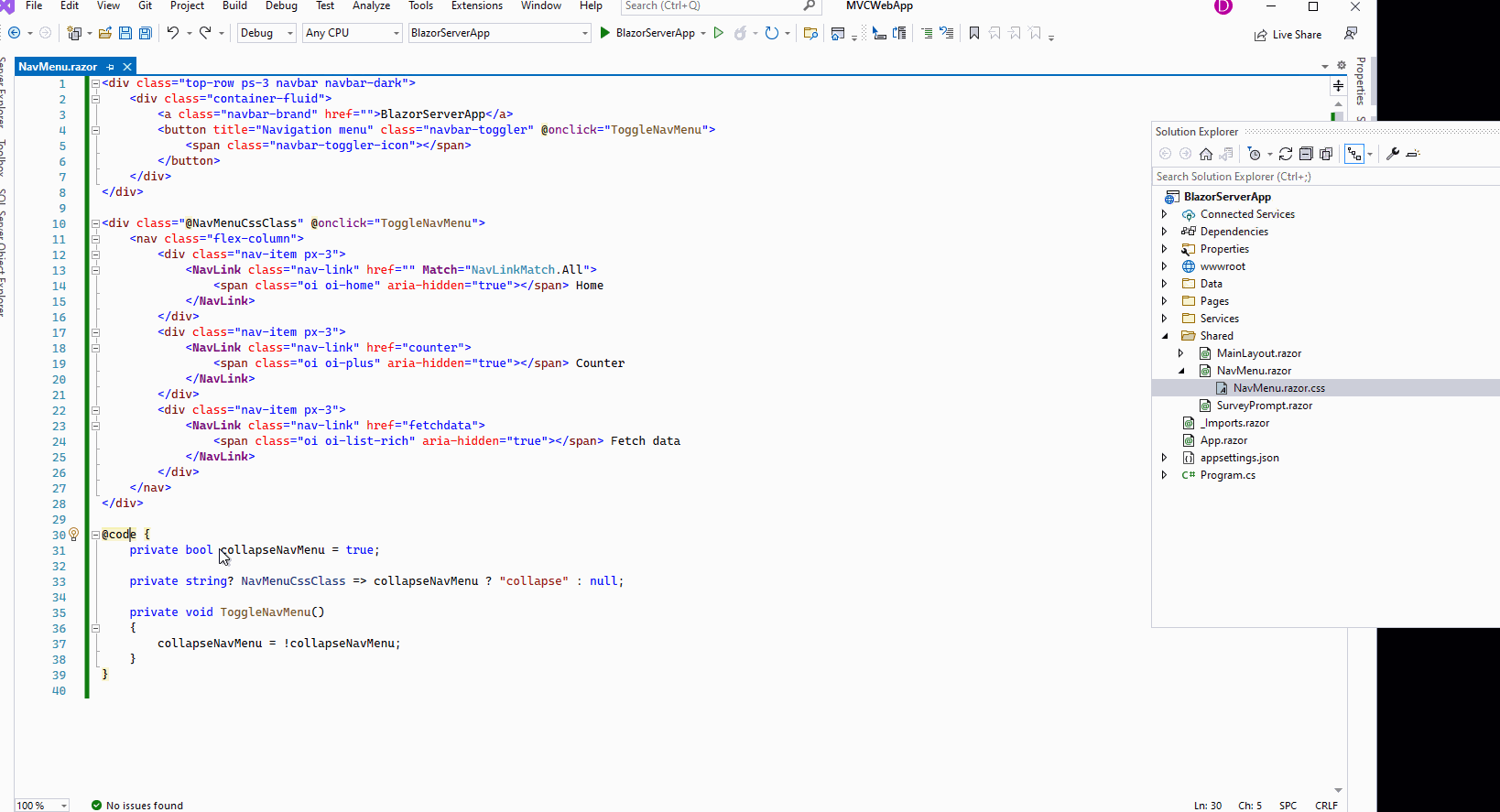Select the App.razor file
Image resolution: width=1500 pixels, height=812 pixels.
(1223, 440)
